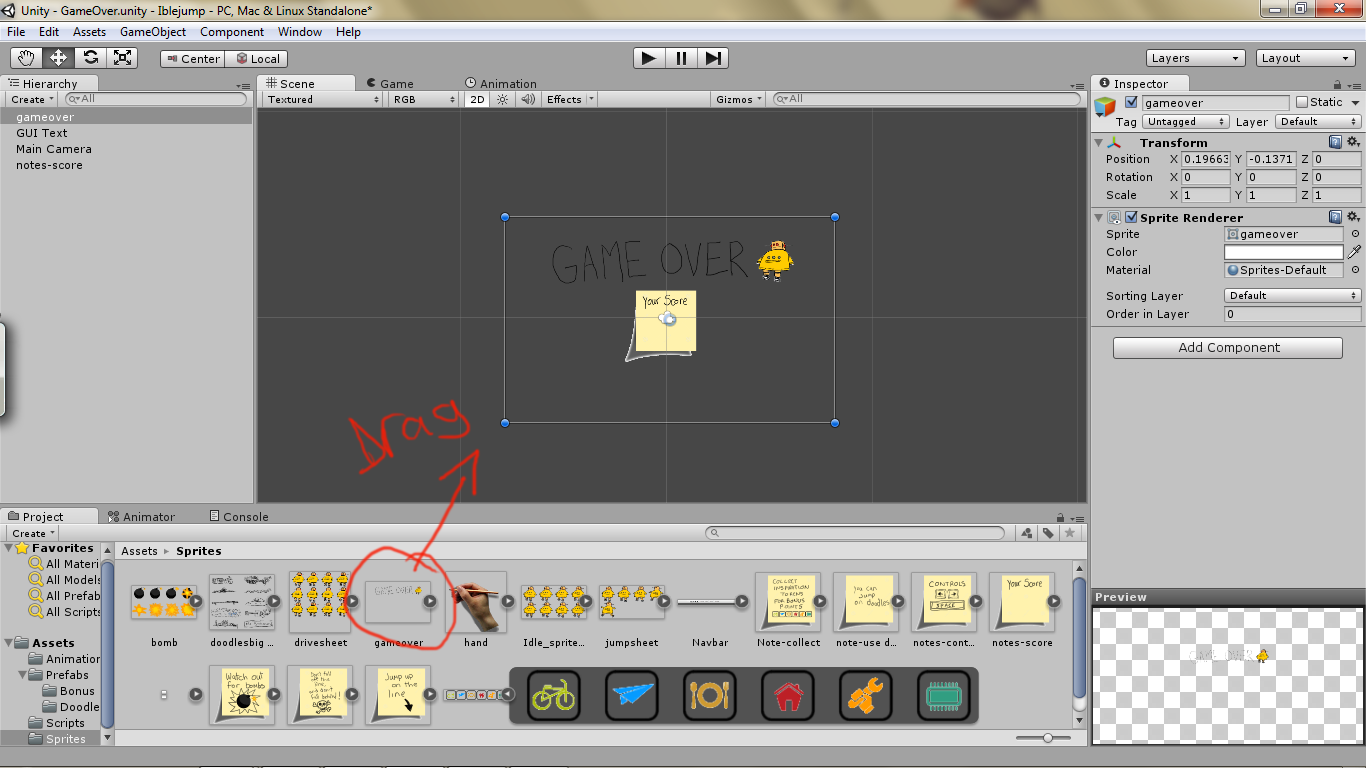Click the Pause button
The image size is (1366, 768).
click(681, 58)
